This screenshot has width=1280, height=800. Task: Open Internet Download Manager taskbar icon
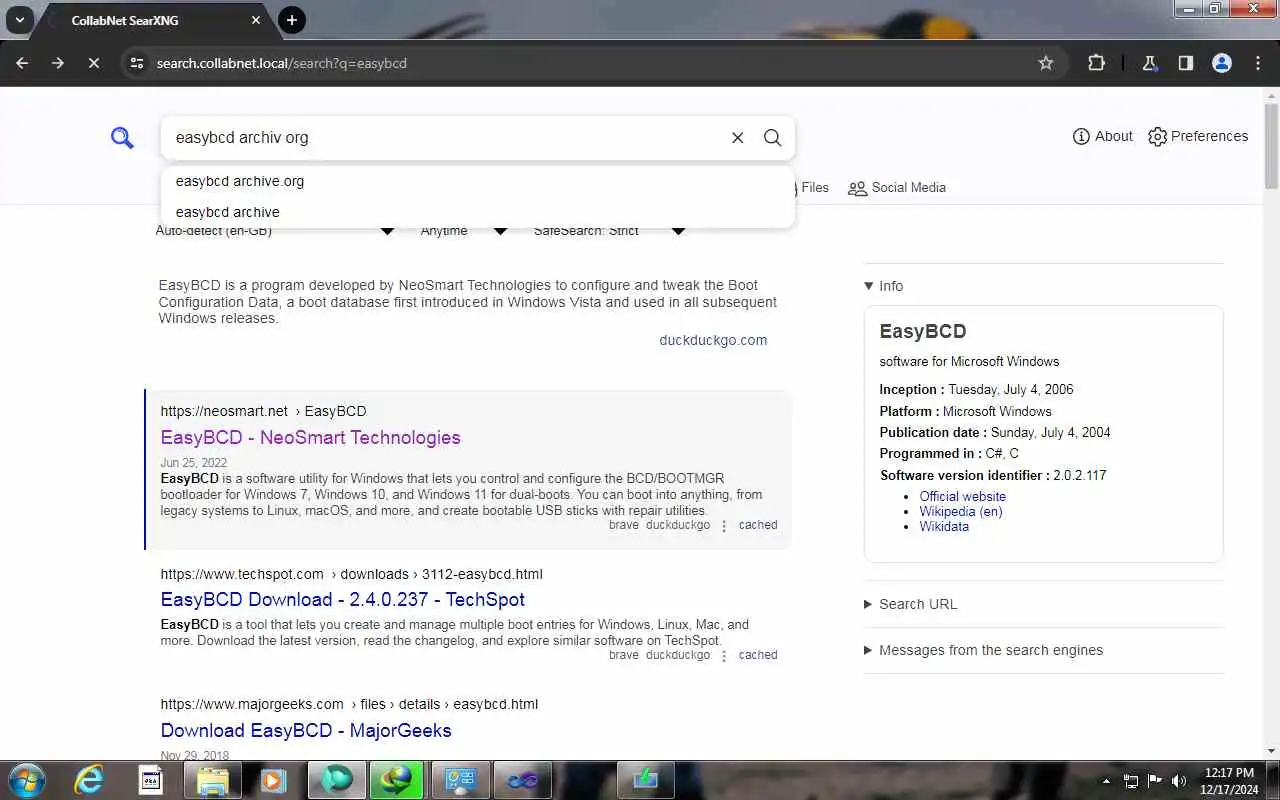tap(396, 780)
